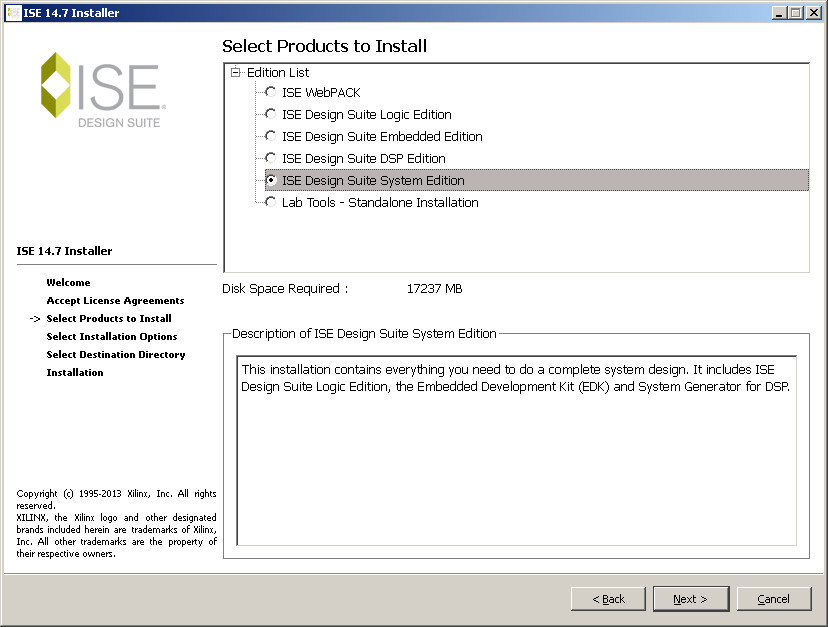Choose ISE Design Suite Logic Edition radio
The width and height of the screenshot is (828, 627).
tap(270, 114)
